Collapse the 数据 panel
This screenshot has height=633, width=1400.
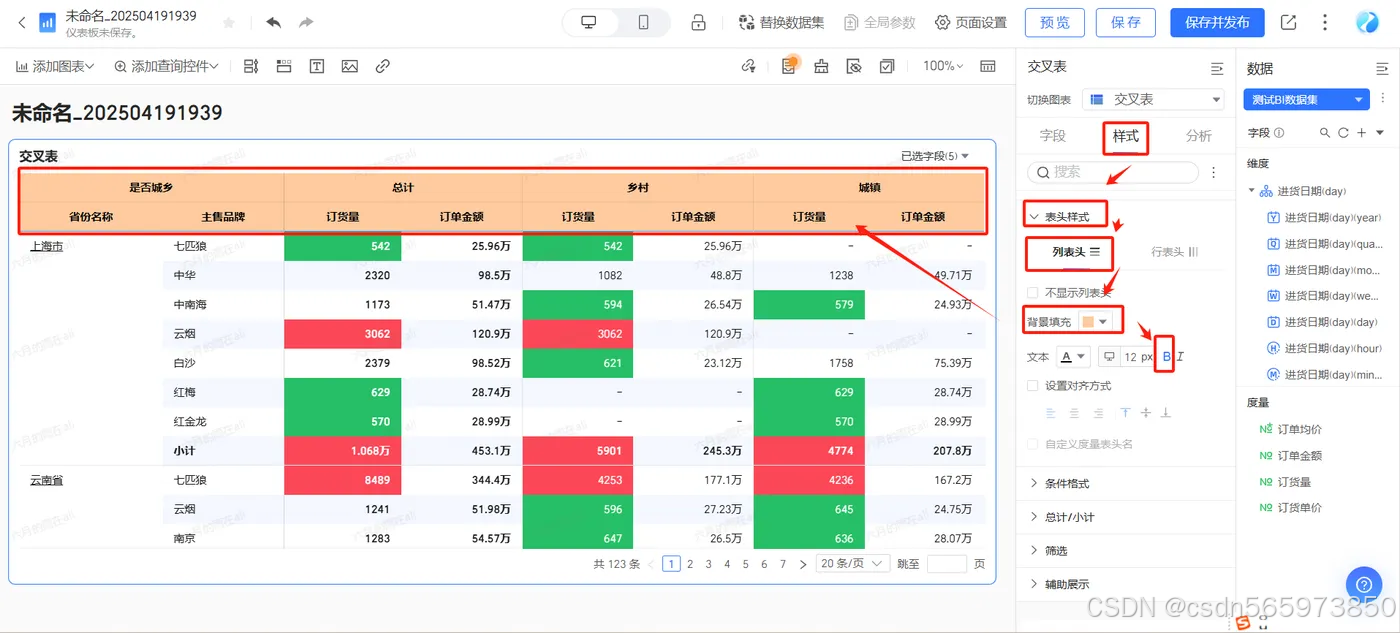click(1382, 69)
